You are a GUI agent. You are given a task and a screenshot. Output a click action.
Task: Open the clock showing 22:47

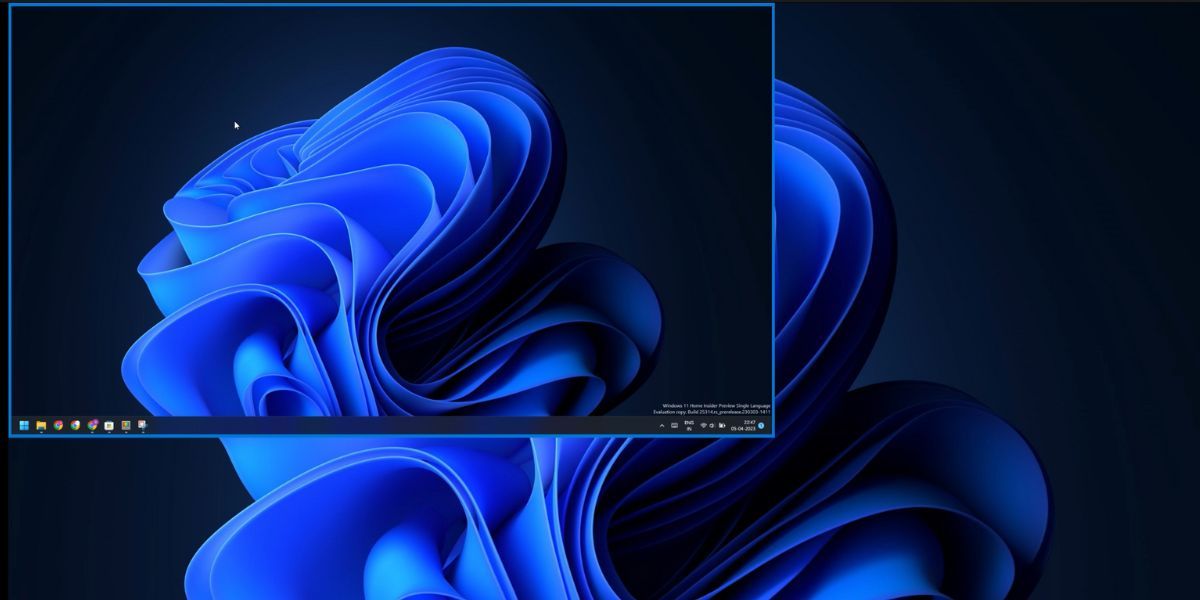tap(743, 425)
